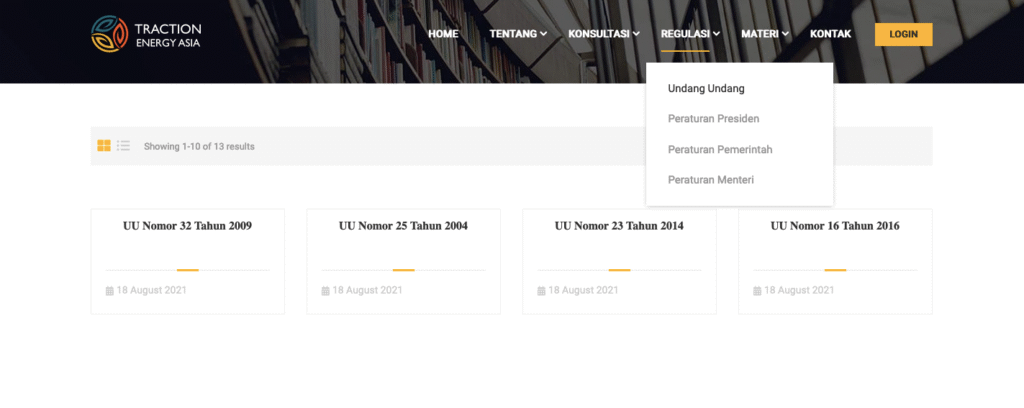1024x408 pixels.
Task: Expand the Tentang dropdown menu
Action: point(517,34)
